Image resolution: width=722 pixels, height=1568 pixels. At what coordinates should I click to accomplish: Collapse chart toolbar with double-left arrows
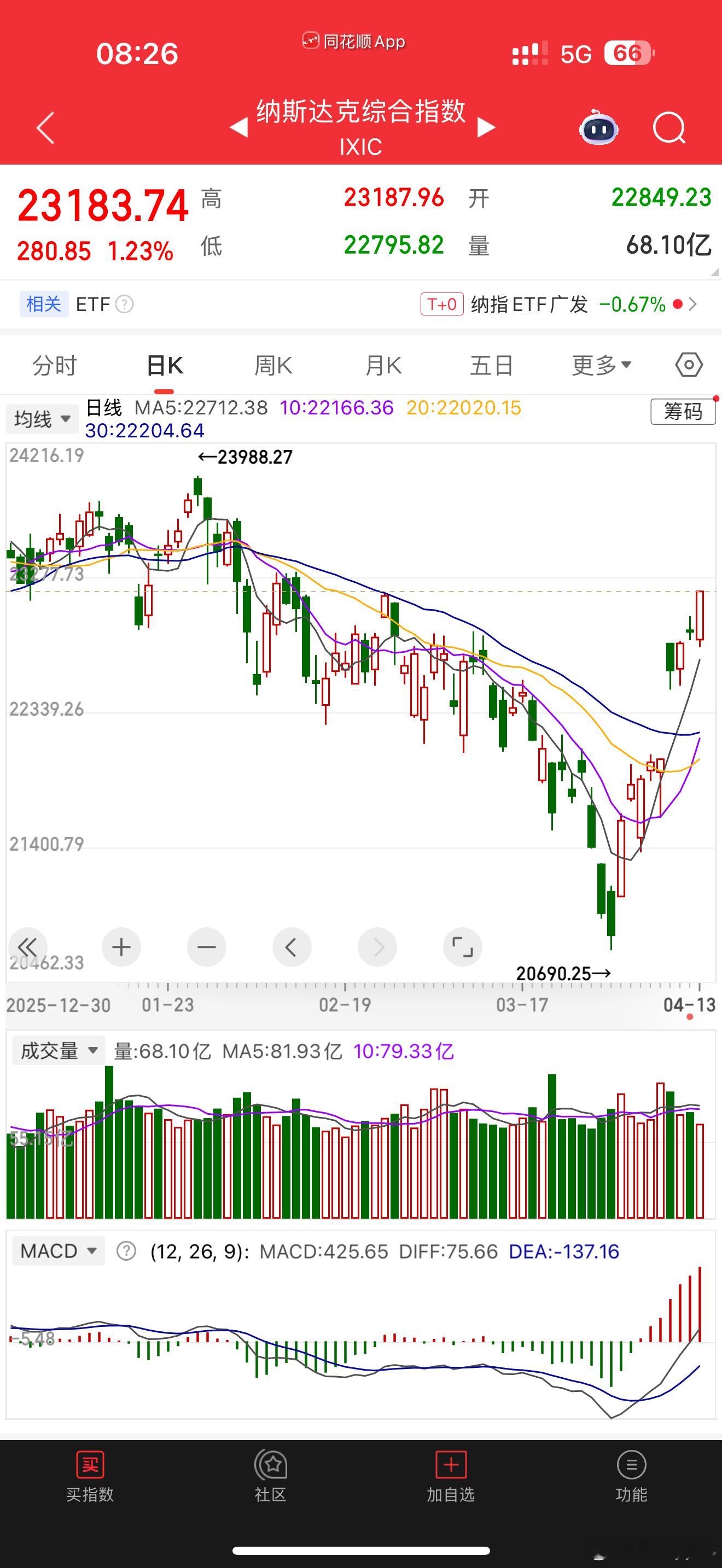[x=27, y=946]
